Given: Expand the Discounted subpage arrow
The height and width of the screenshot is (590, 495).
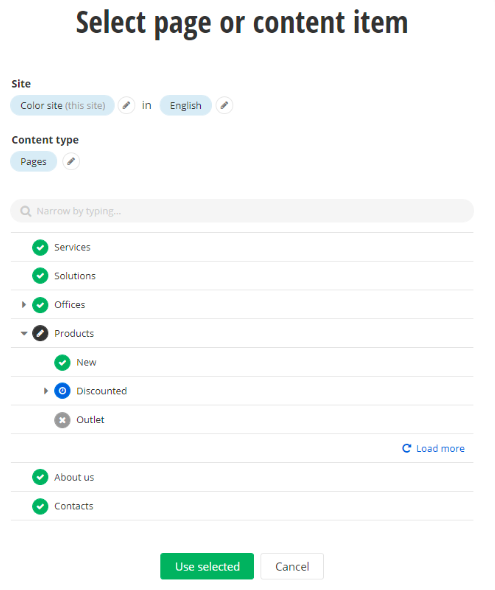Looking at the screenshot, I should (46, 391).
